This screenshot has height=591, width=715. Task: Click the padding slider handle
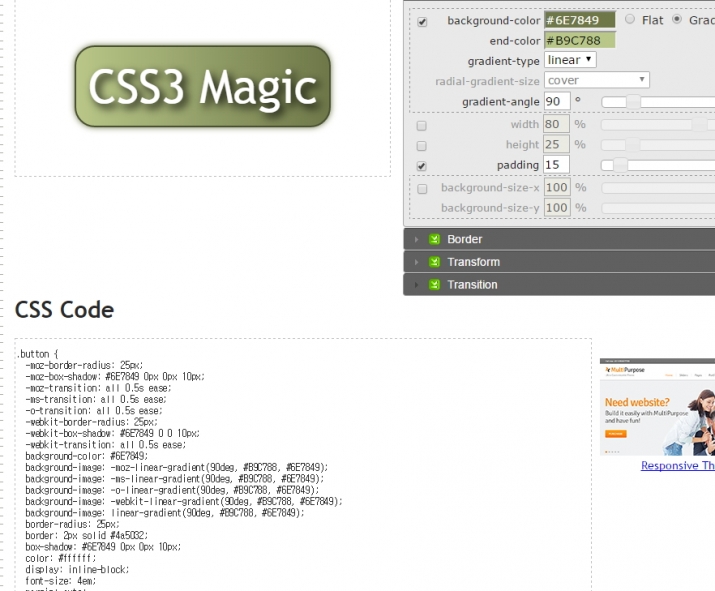621,165
